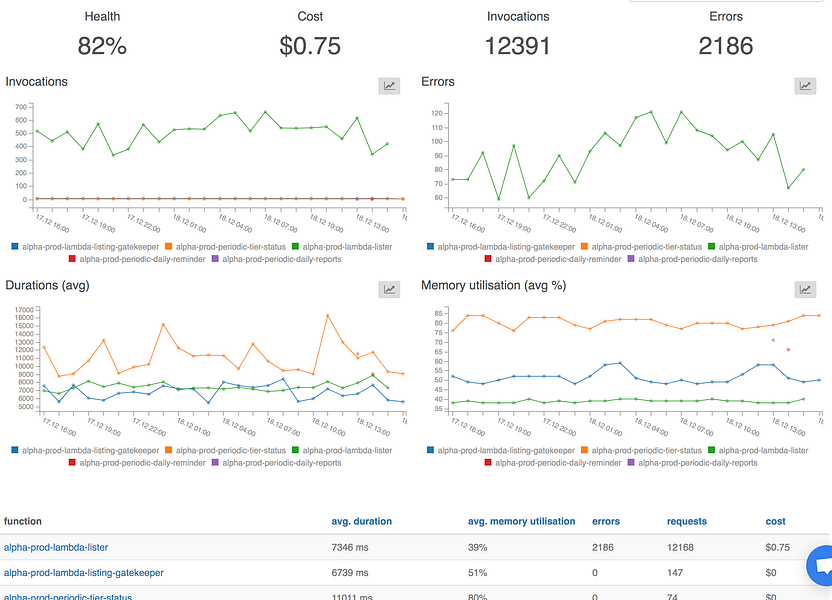Sort the table by the cost column

point(775,521)
